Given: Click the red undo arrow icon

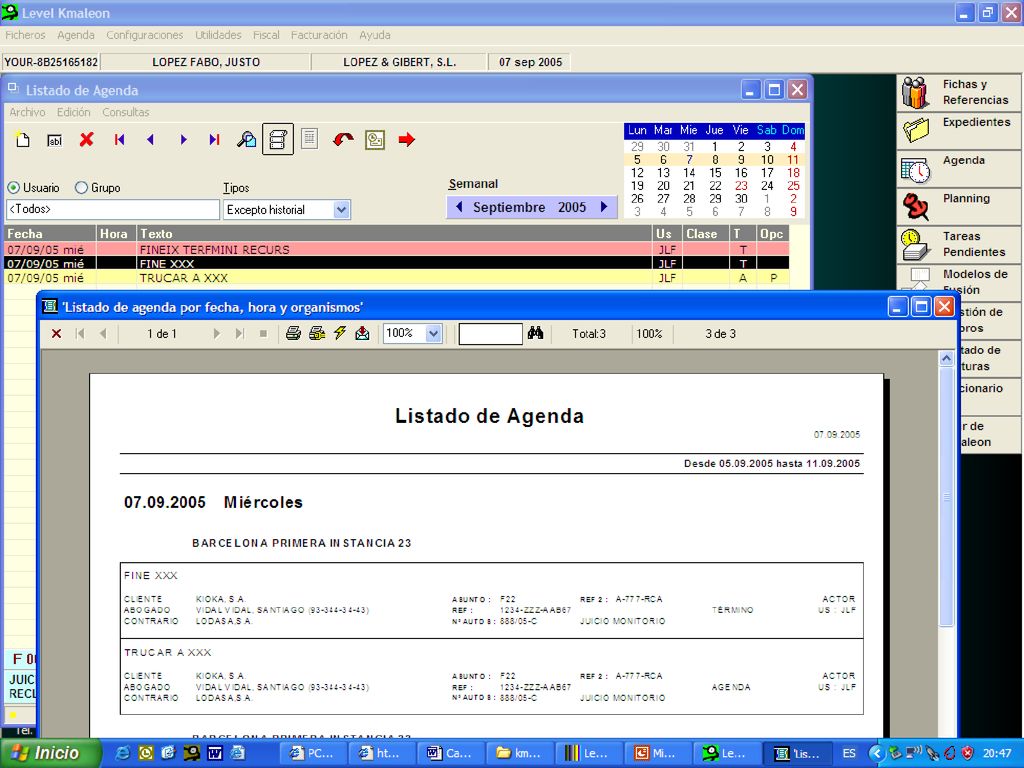Looking at the screenshot, I should coord(343,139).
